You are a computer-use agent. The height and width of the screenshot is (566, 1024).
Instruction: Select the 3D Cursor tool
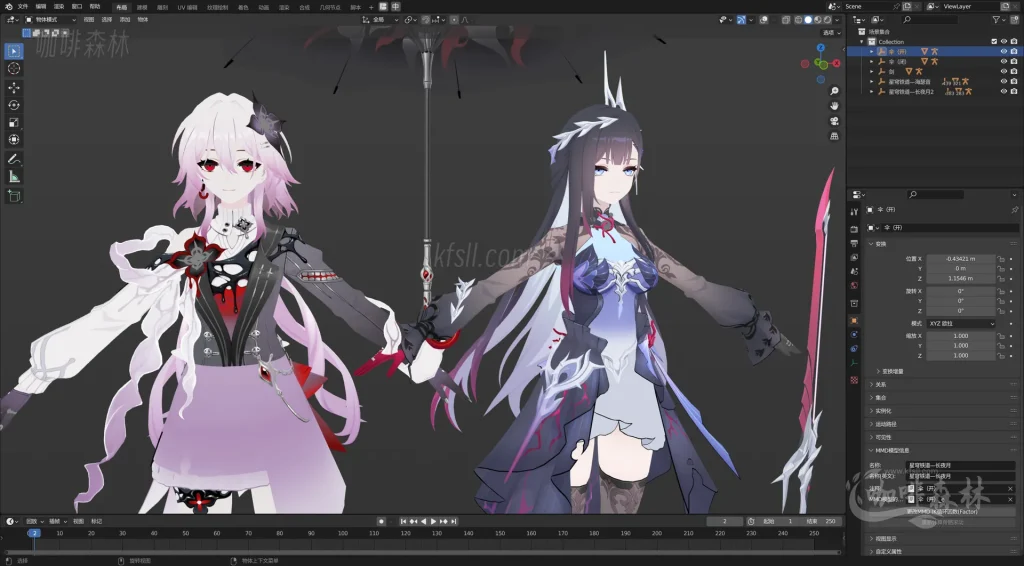[x=14, y=69]
